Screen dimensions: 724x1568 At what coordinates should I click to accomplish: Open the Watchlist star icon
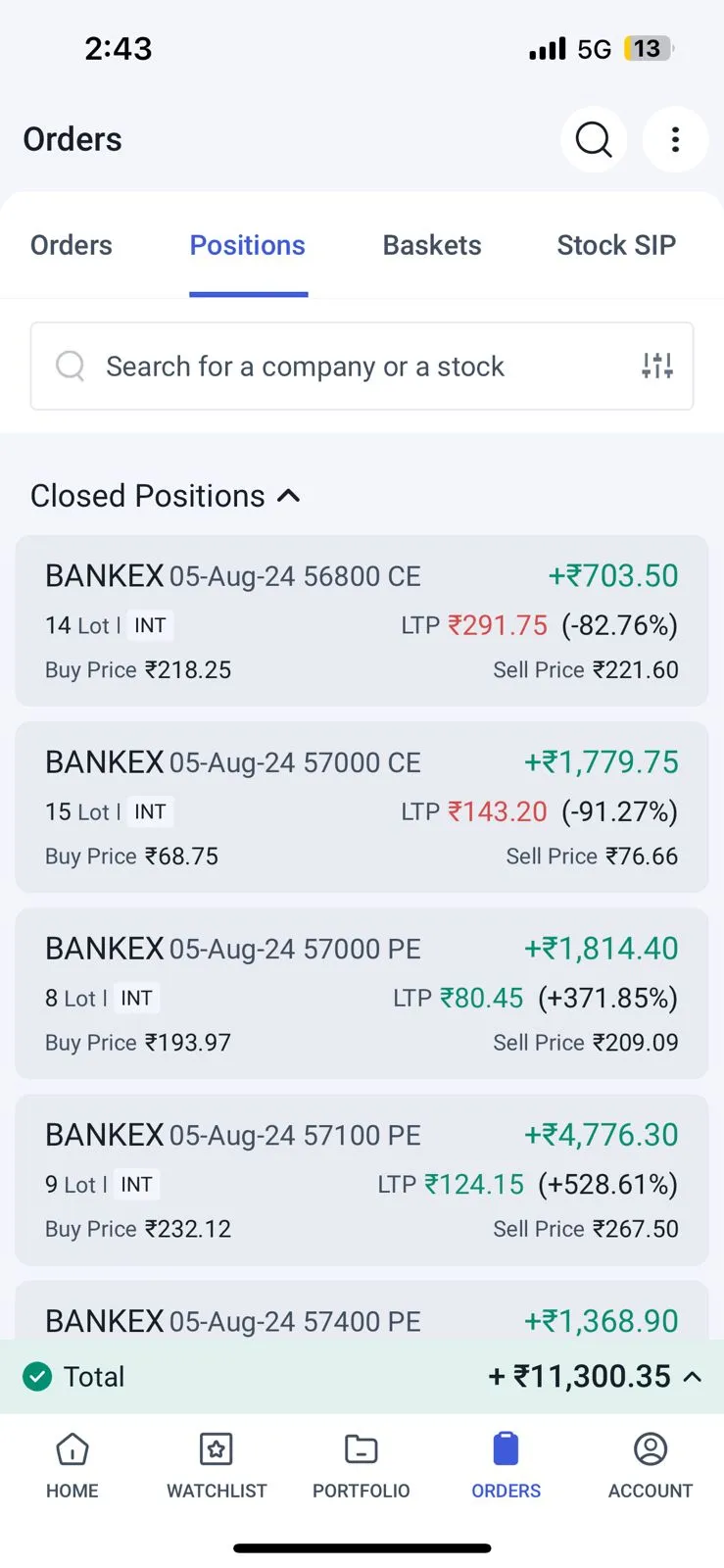pos(217,1450)
